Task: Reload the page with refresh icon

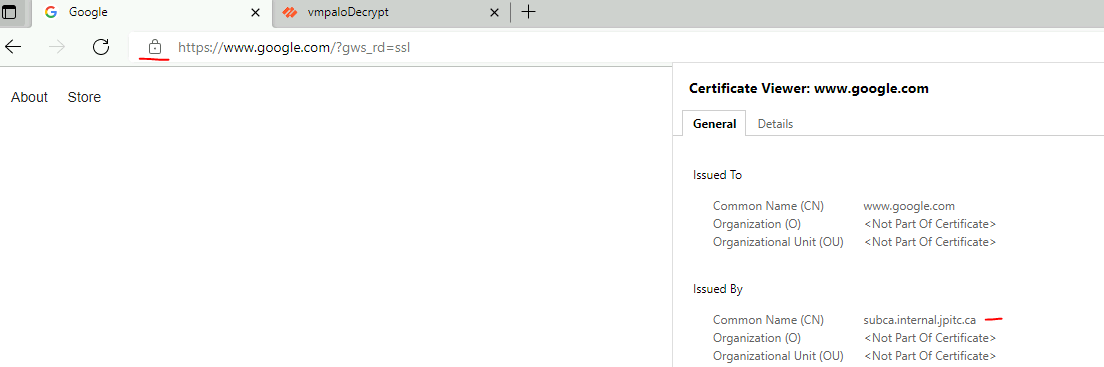Action: [x=101, y=47]
